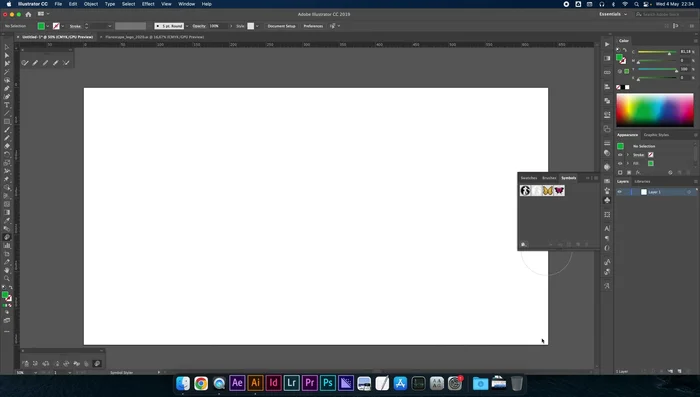Open the Effect menu

point(148,4)
